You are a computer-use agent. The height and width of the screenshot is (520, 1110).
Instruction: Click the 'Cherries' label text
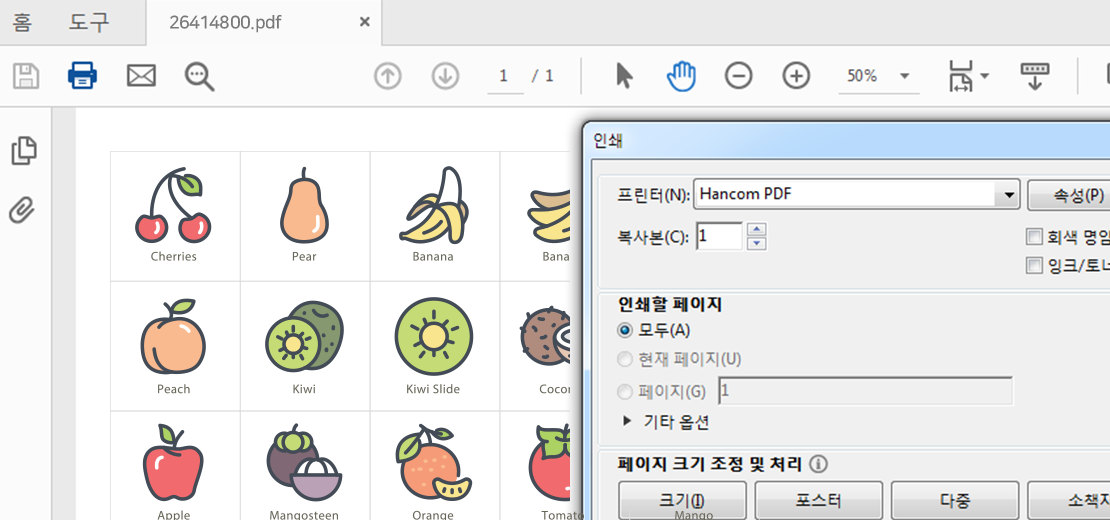pyautogui.click(x=173, y=257)
